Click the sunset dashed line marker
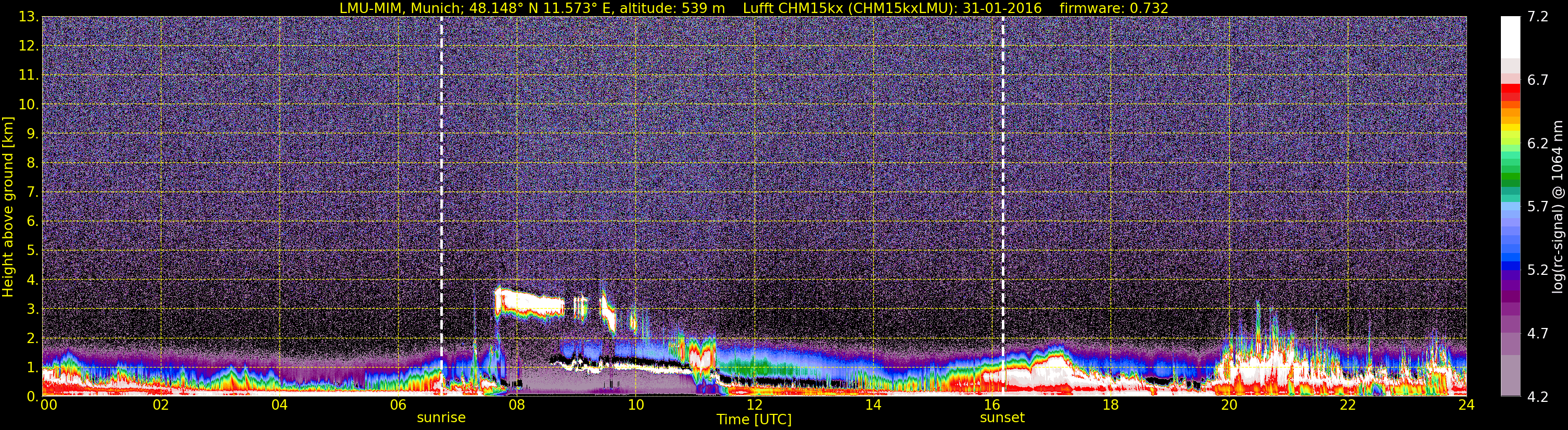1568x430 pixels. 1002,206
